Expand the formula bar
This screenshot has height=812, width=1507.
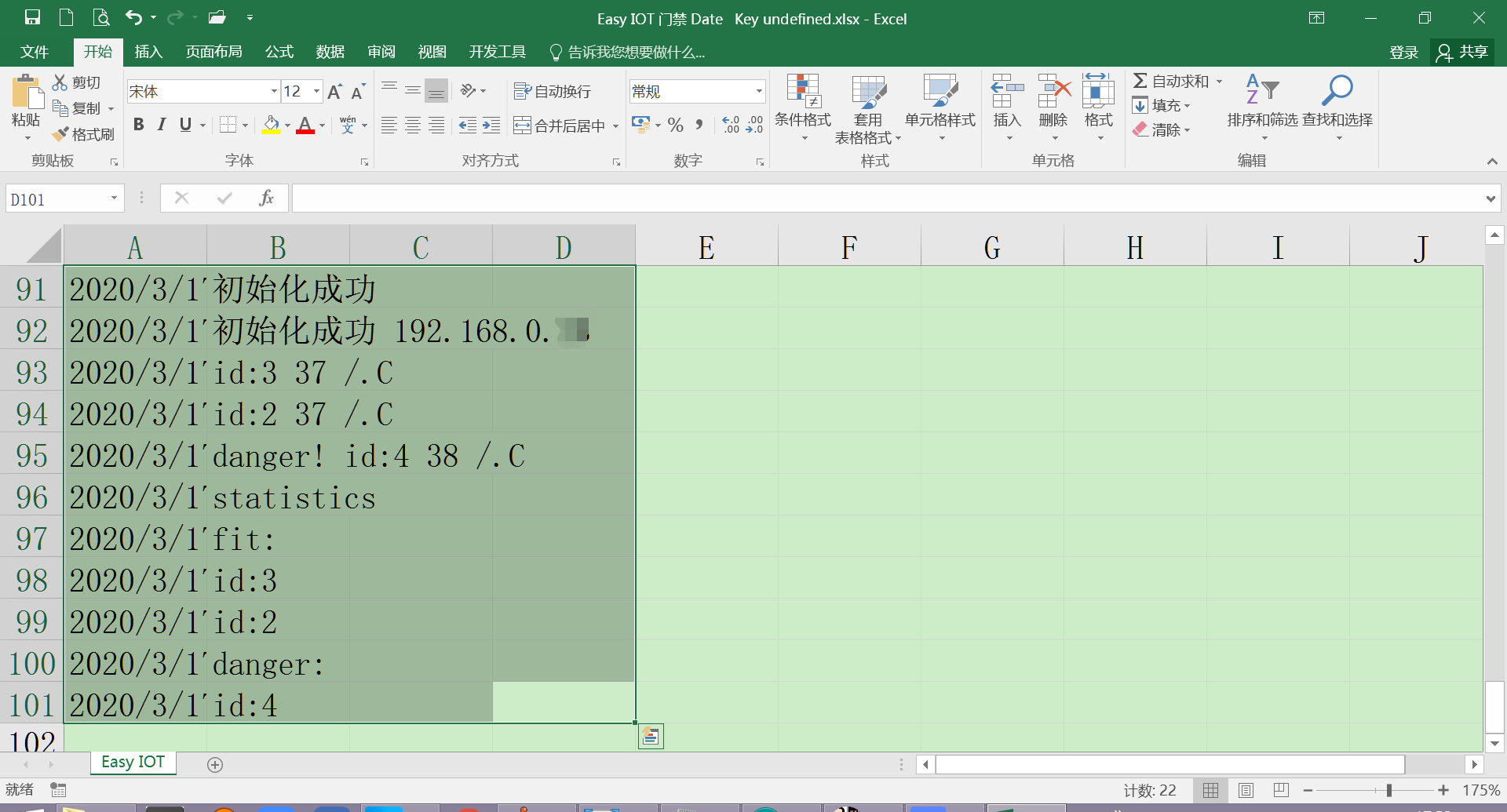tap(1490, 198)
